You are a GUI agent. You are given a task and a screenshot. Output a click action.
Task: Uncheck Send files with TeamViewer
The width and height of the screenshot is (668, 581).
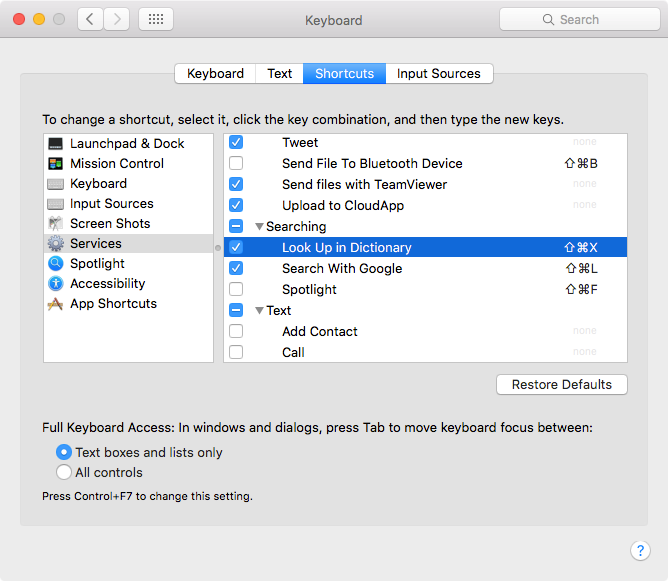tap(236, 184)
